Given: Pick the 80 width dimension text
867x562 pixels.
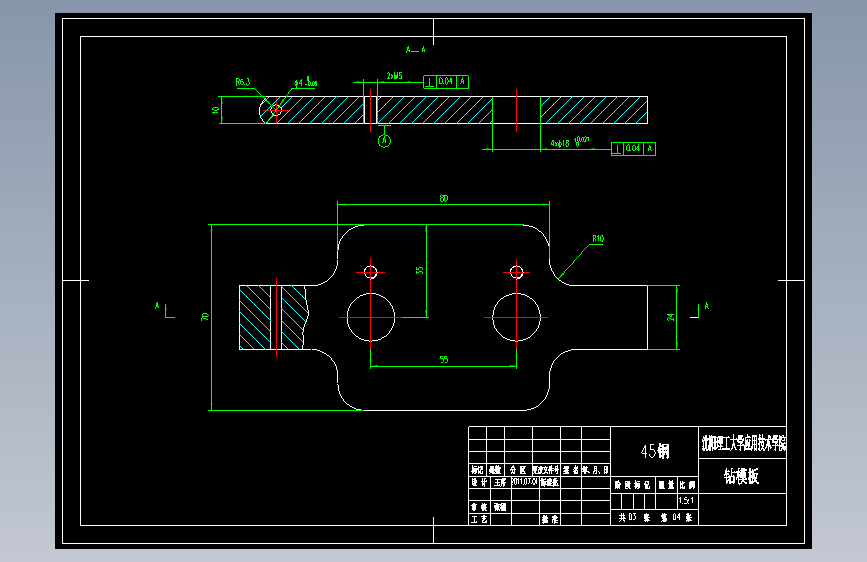Looking at the screenshot, I should (443, 198).
